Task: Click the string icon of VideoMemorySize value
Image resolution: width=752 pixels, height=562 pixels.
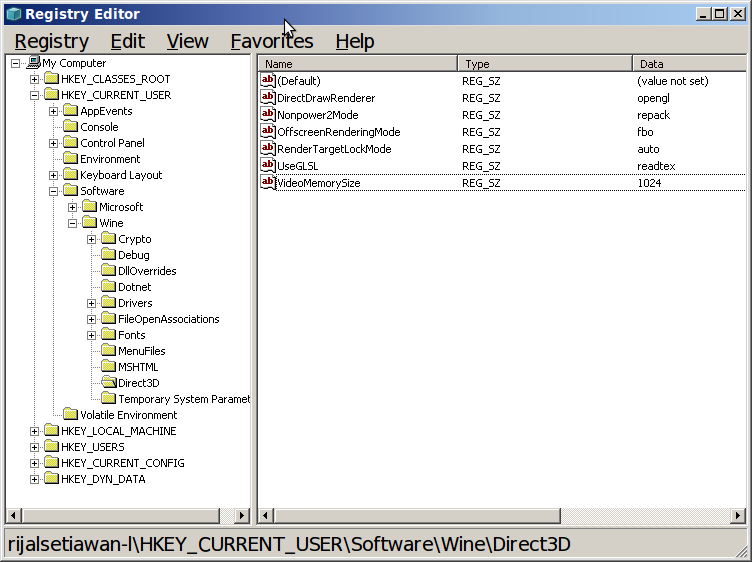Action: [268, 183]
